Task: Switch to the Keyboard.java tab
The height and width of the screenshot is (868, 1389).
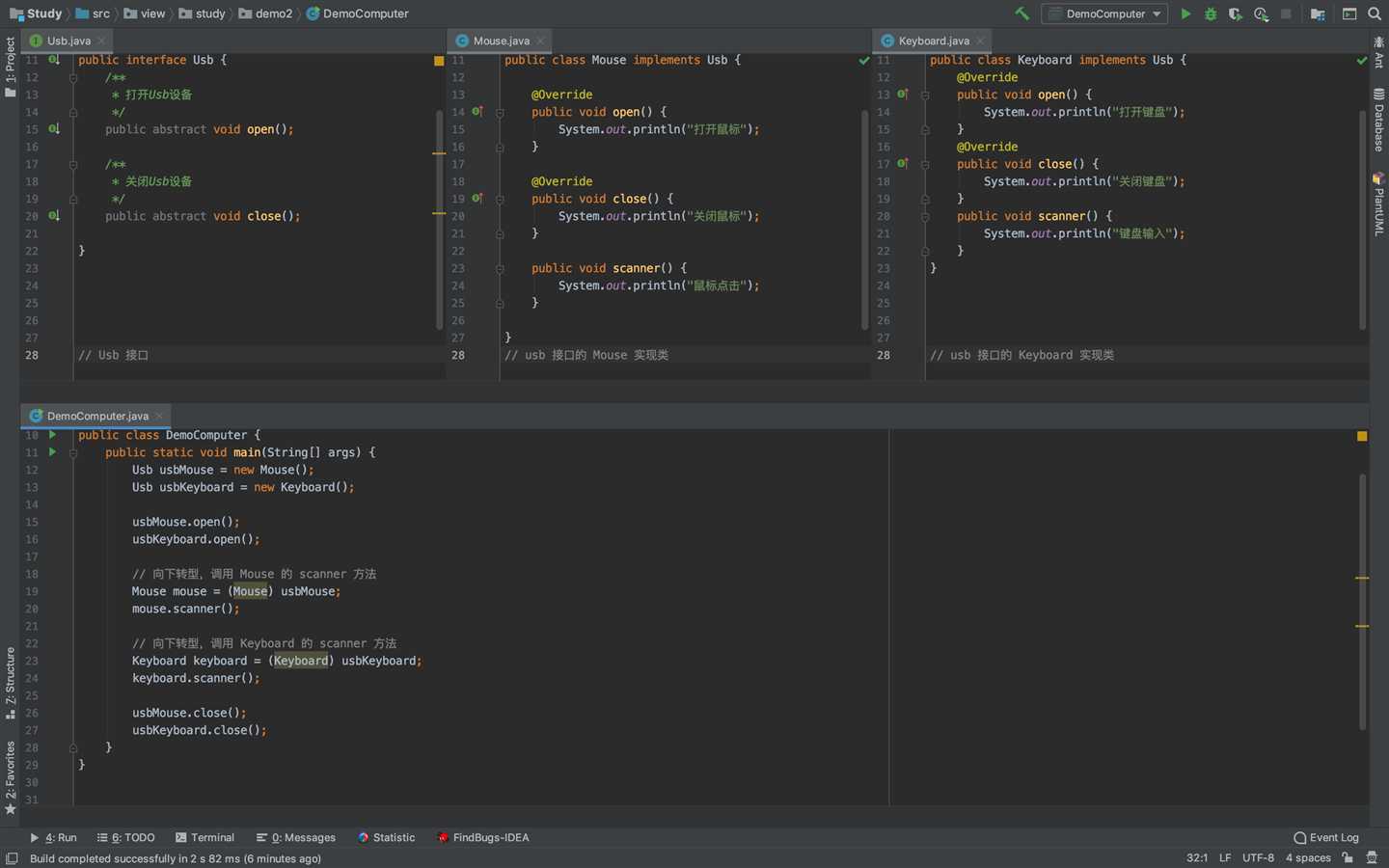Action: click(x=933, y=41)
